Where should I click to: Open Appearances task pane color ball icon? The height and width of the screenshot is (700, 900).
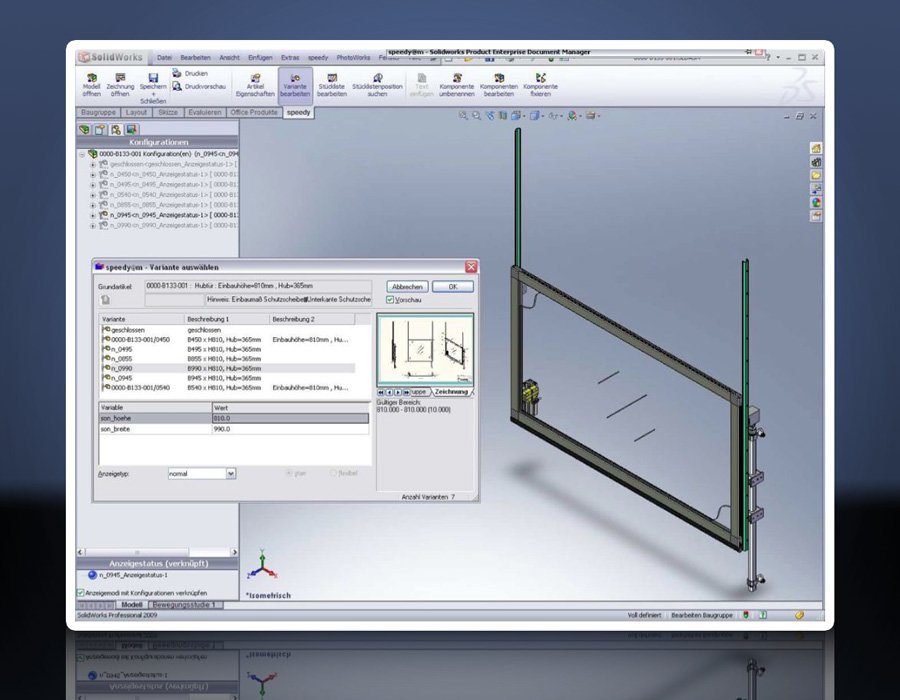(x=816, y=203)
